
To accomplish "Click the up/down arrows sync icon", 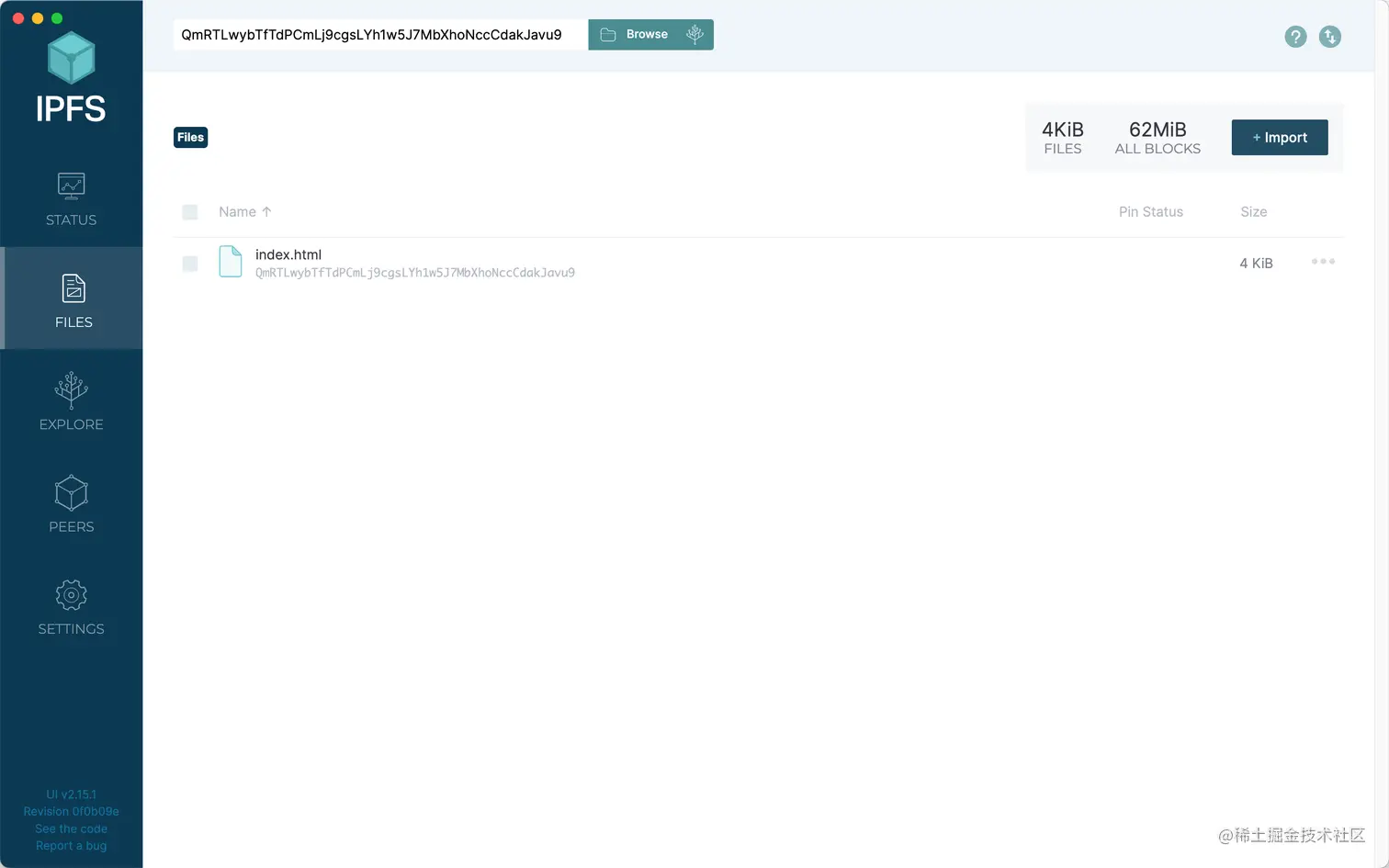I will 1330,37.
